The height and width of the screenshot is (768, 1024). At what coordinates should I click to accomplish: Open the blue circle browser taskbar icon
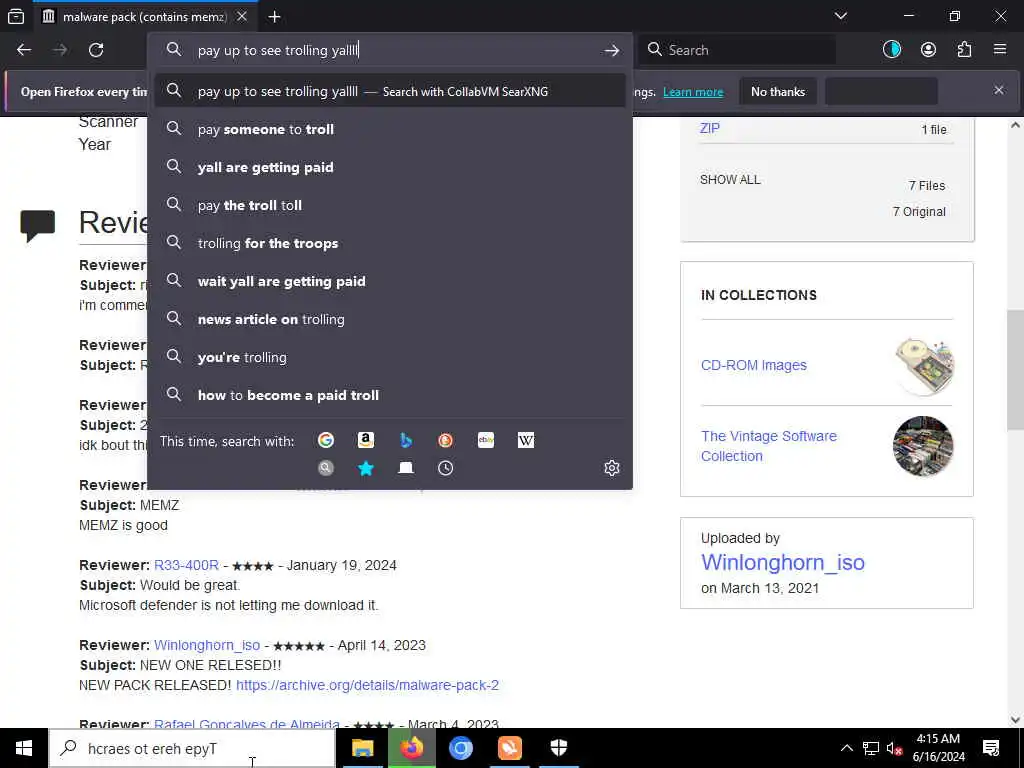pyautogui.click(x=460, y=748)
